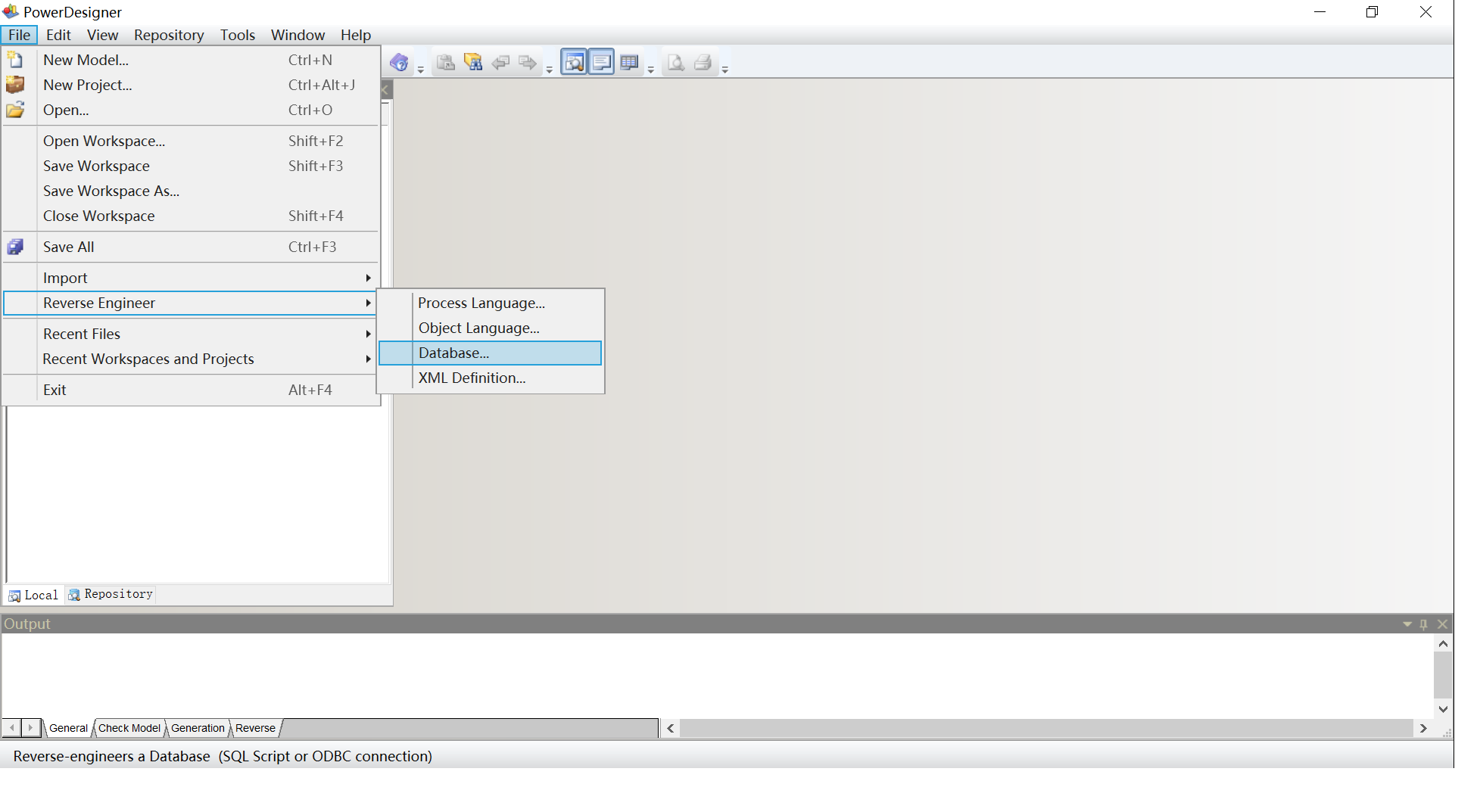Select Save Workspace menu entry
The image size is (1480, 812).
point(191,166)
